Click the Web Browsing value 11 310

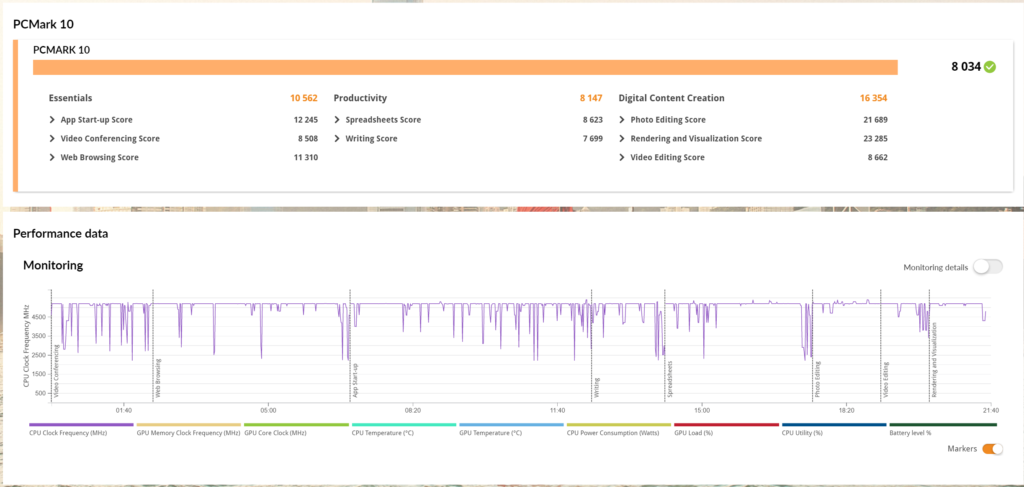306,157
